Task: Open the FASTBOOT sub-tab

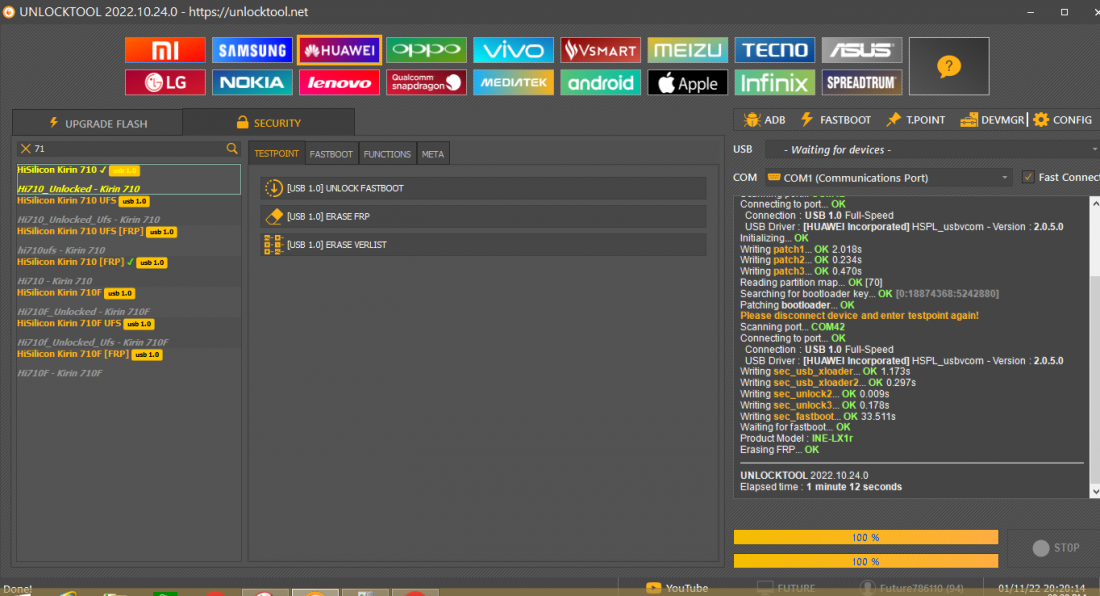Action: (331, 154)
